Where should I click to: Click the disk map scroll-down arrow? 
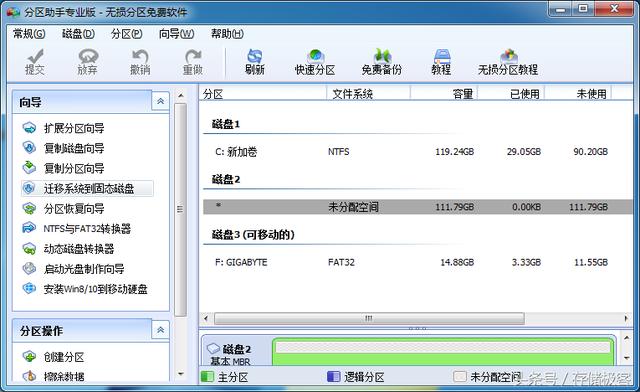pos(627,358)
